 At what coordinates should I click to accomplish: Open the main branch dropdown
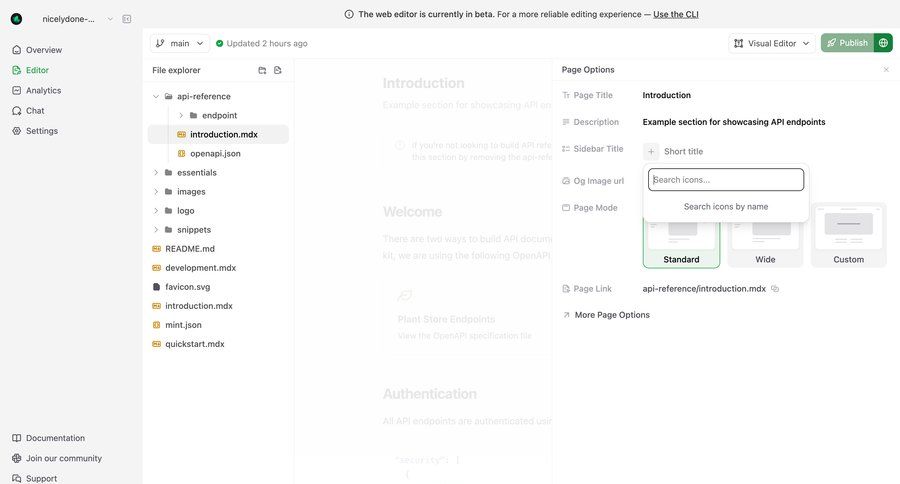(x=180, y=43)
